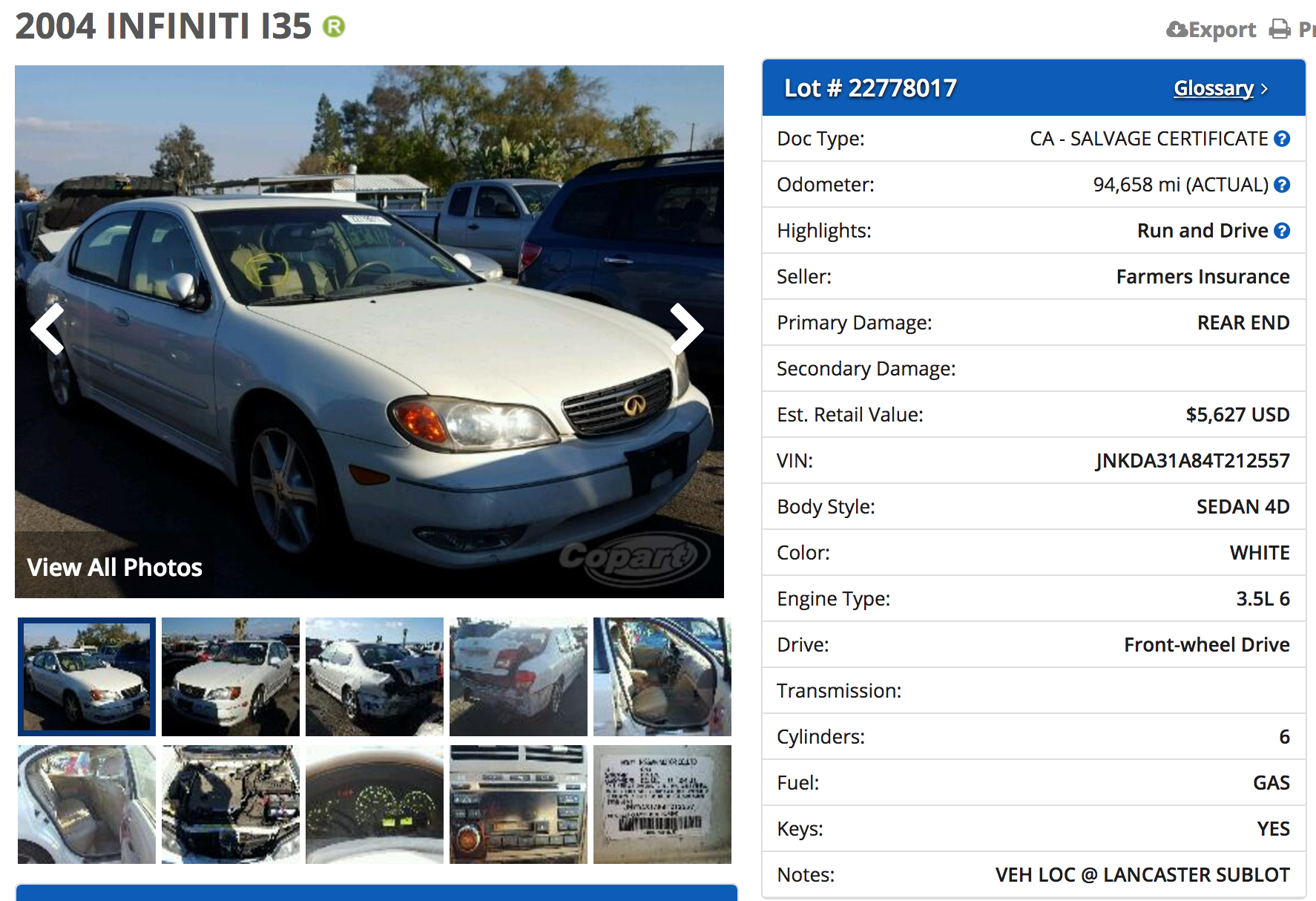Select VIN sticker label thumbnail
Image resolution: width=1316 pixels, height=901 pixels.
point(662,805)
